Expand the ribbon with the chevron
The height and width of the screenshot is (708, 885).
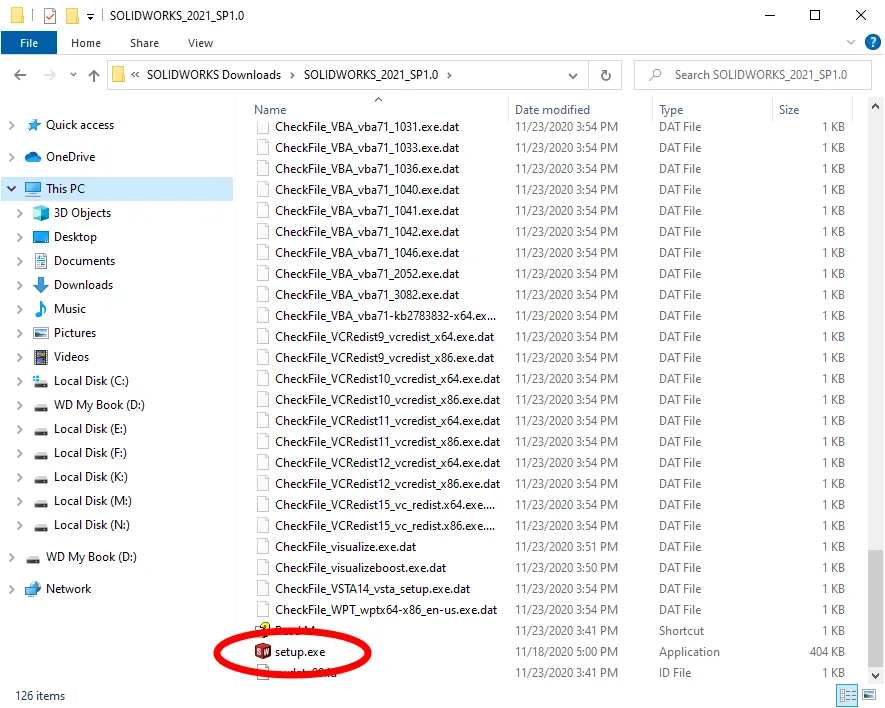(851, 42)
